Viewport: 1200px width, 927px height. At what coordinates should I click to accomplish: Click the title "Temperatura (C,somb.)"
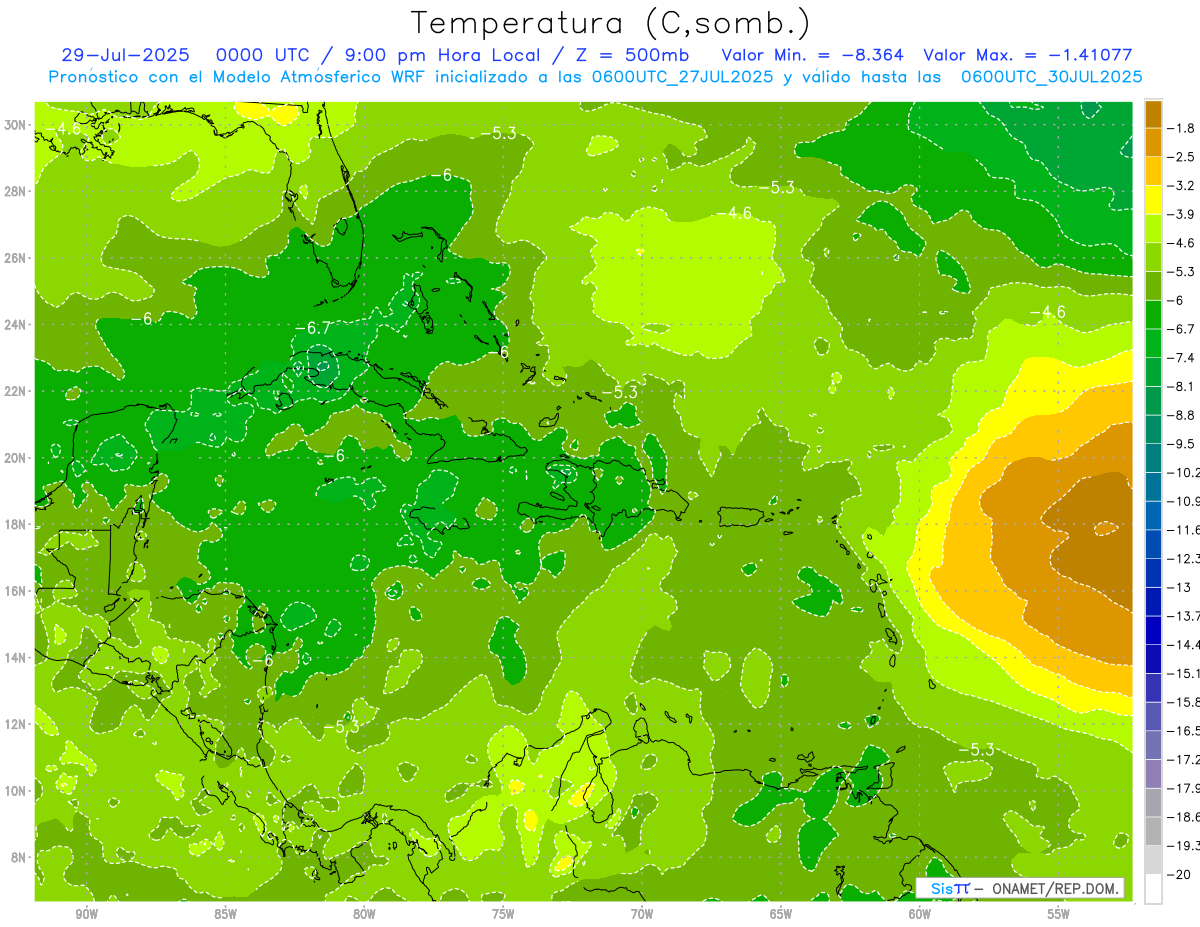coord(611,23)
